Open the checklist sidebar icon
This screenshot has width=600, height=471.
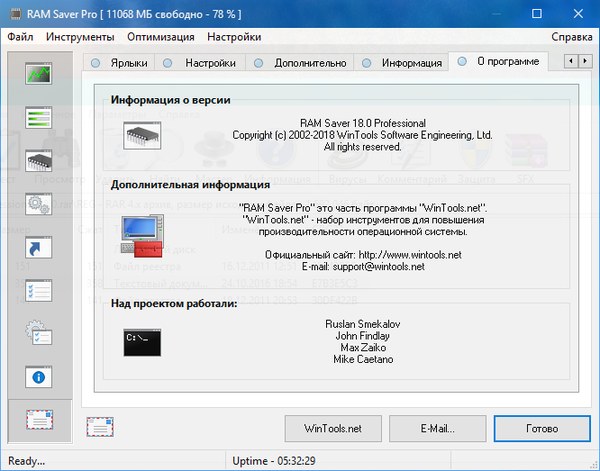click(x=39, y=290)
